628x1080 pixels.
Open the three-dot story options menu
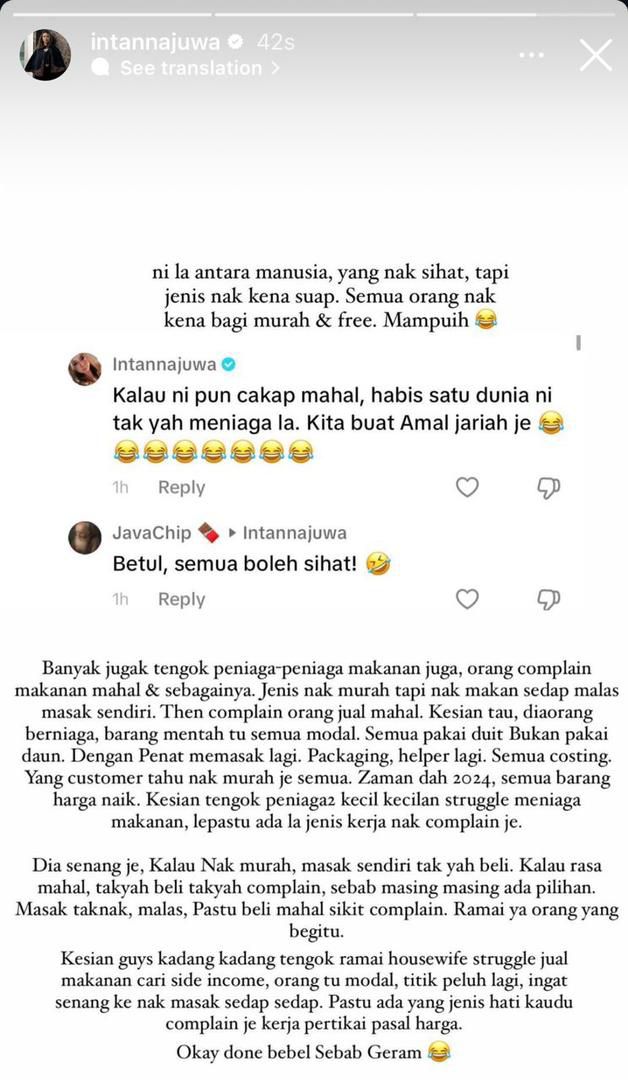(532, 55)
